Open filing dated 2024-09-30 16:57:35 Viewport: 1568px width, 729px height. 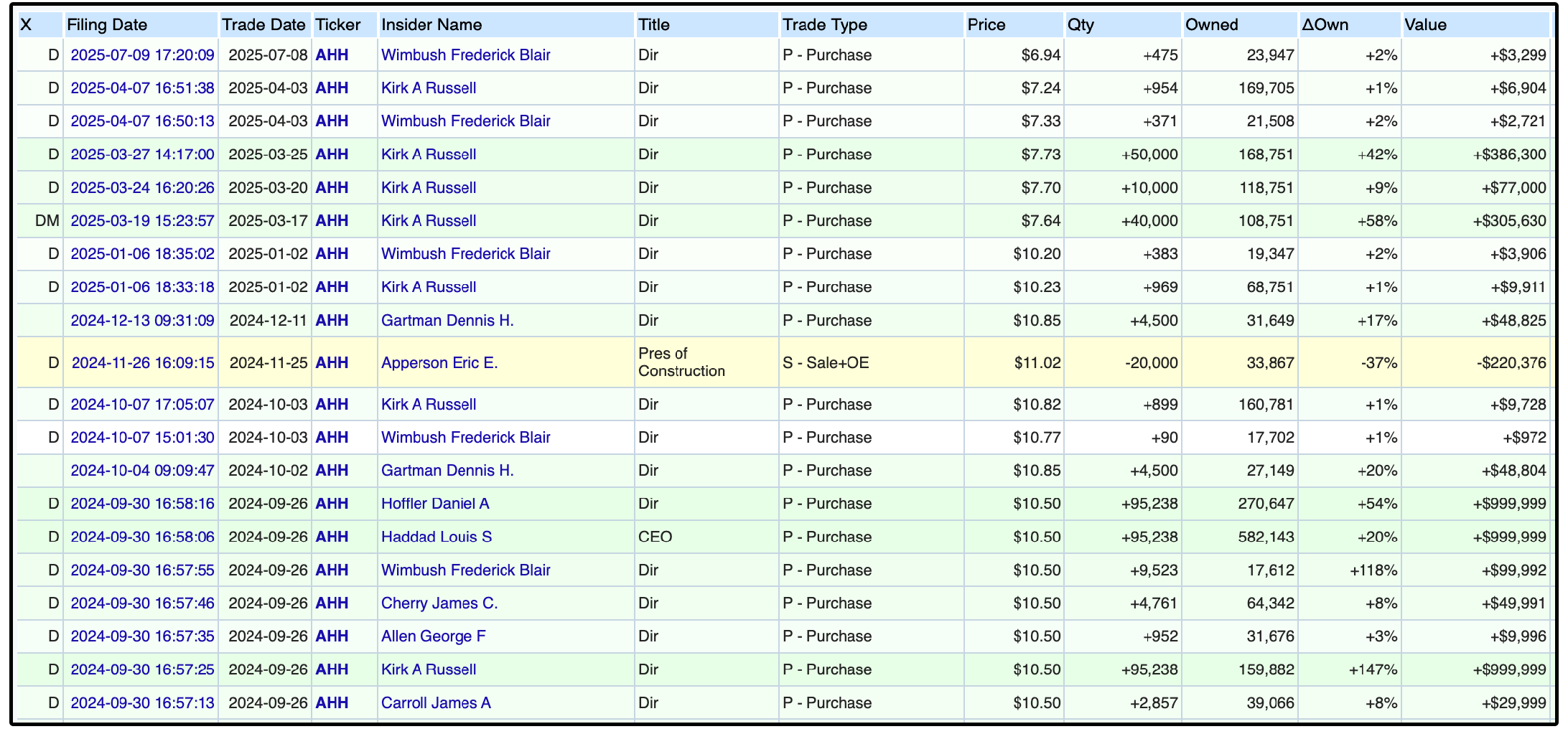(142, 636)
